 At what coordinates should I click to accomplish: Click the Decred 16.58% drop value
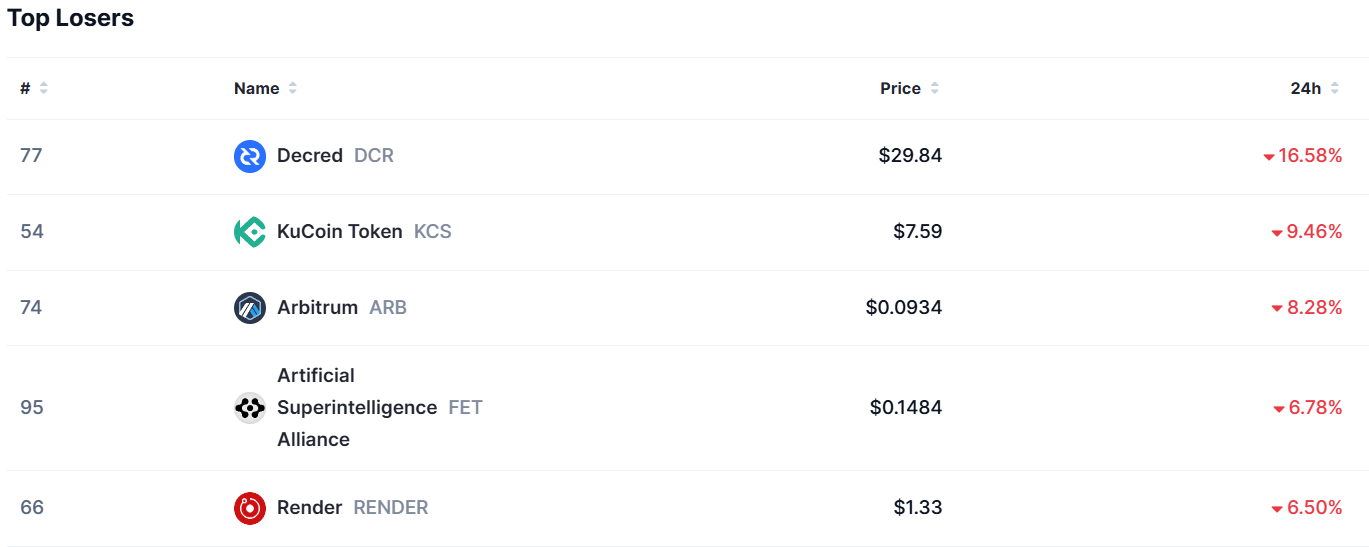(1309, 156)
